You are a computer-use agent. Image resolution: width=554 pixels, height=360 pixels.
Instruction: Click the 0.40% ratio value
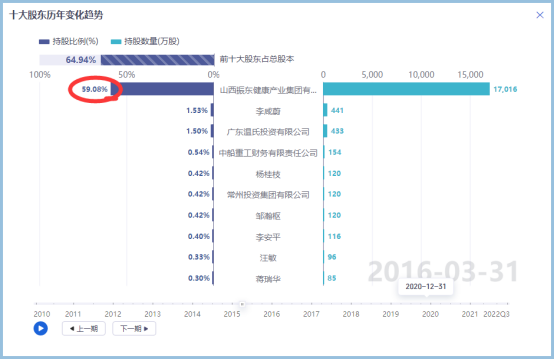pyautogui.click(x=199, y=236)
